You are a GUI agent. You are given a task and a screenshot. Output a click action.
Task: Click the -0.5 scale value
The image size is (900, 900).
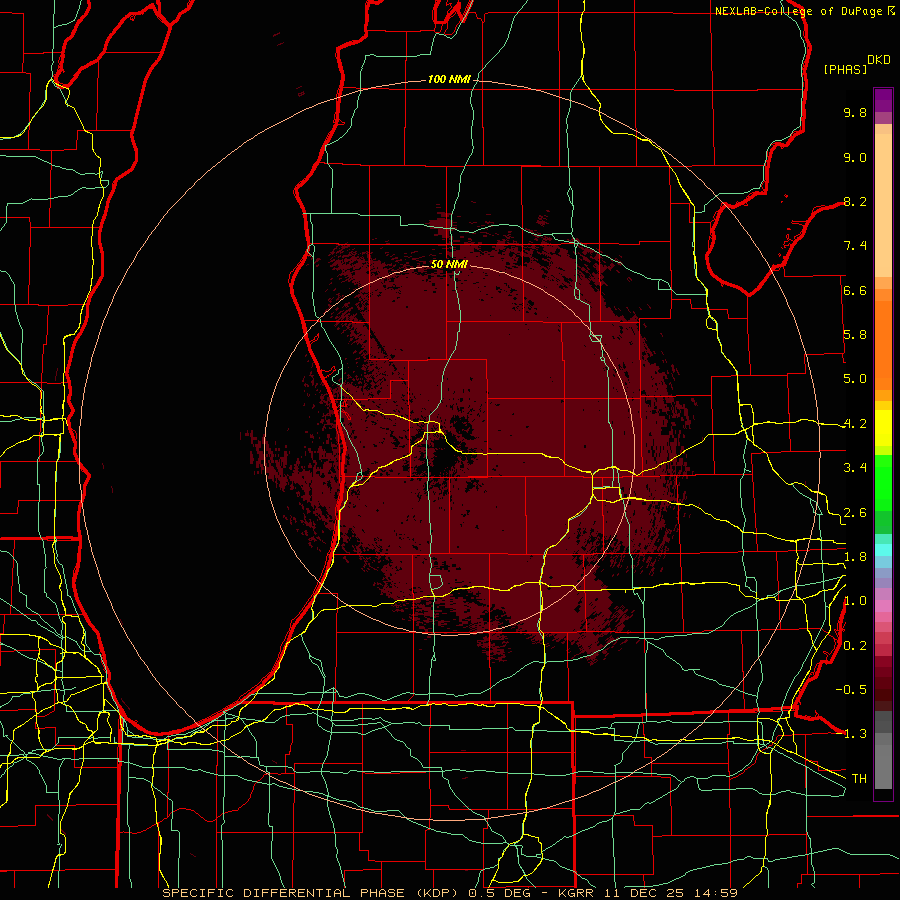point(851,690)
